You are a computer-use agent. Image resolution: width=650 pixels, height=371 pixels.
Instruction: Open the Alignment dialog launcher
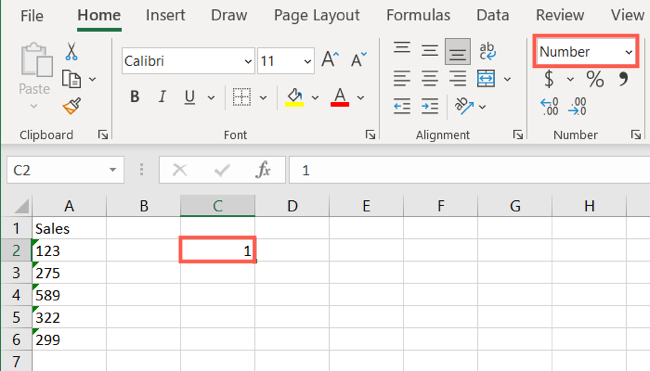(517, 134)
